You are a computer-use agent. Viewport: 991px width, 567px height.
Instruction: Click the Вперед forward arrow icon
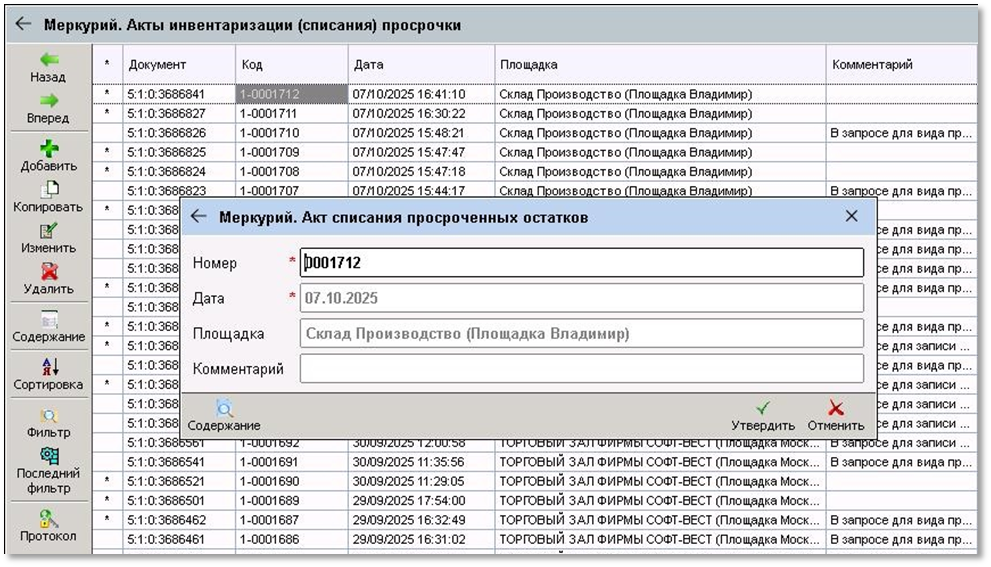(x=48, y=101)
